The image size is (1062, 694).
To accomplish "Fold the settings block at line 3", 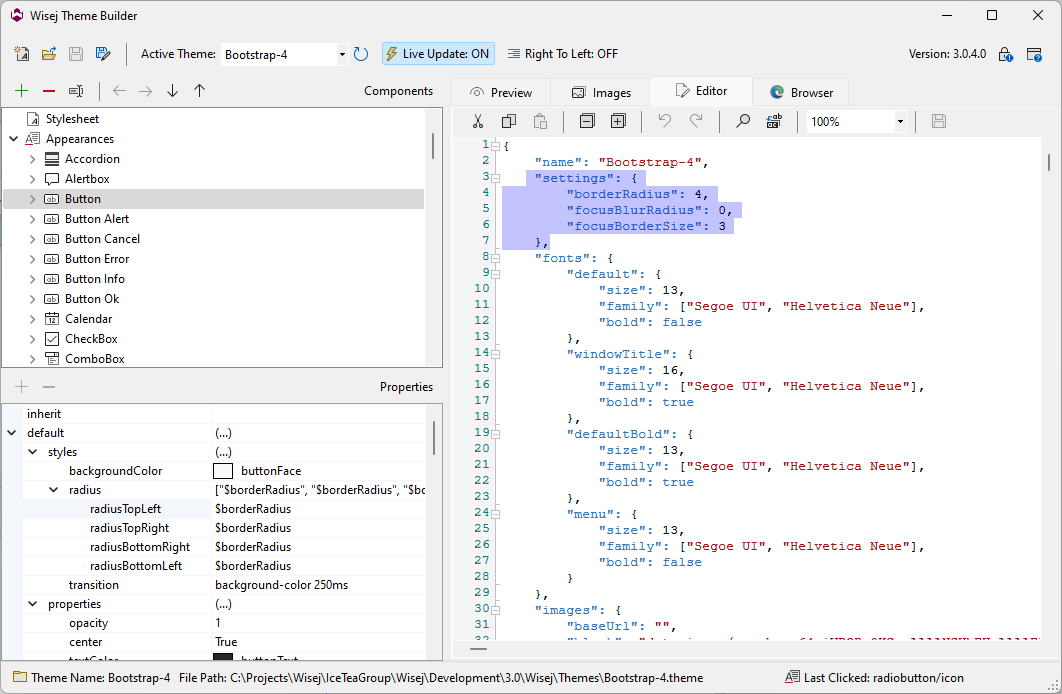I will click(x=496, y=178).
